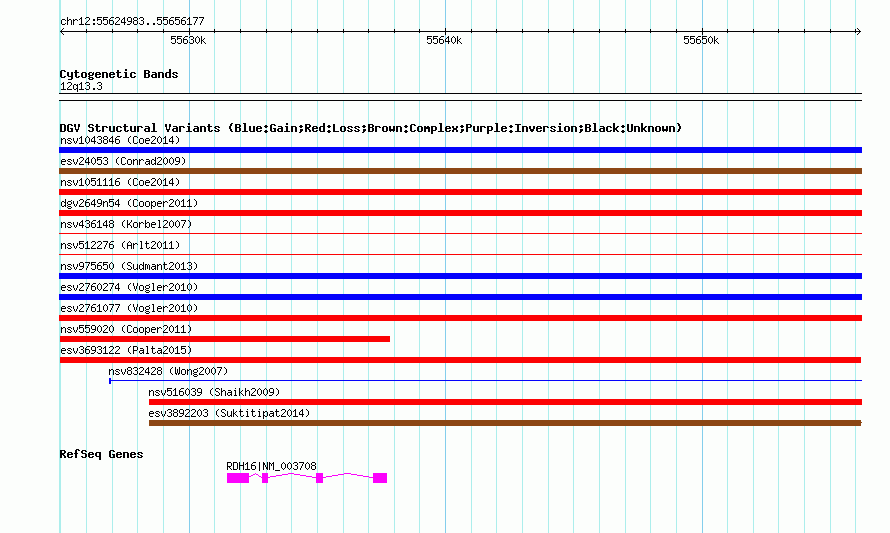Click the blue esv2760274 variant bar
The image size is (890, 533).
pyautogui.click(x=460, y=297)
